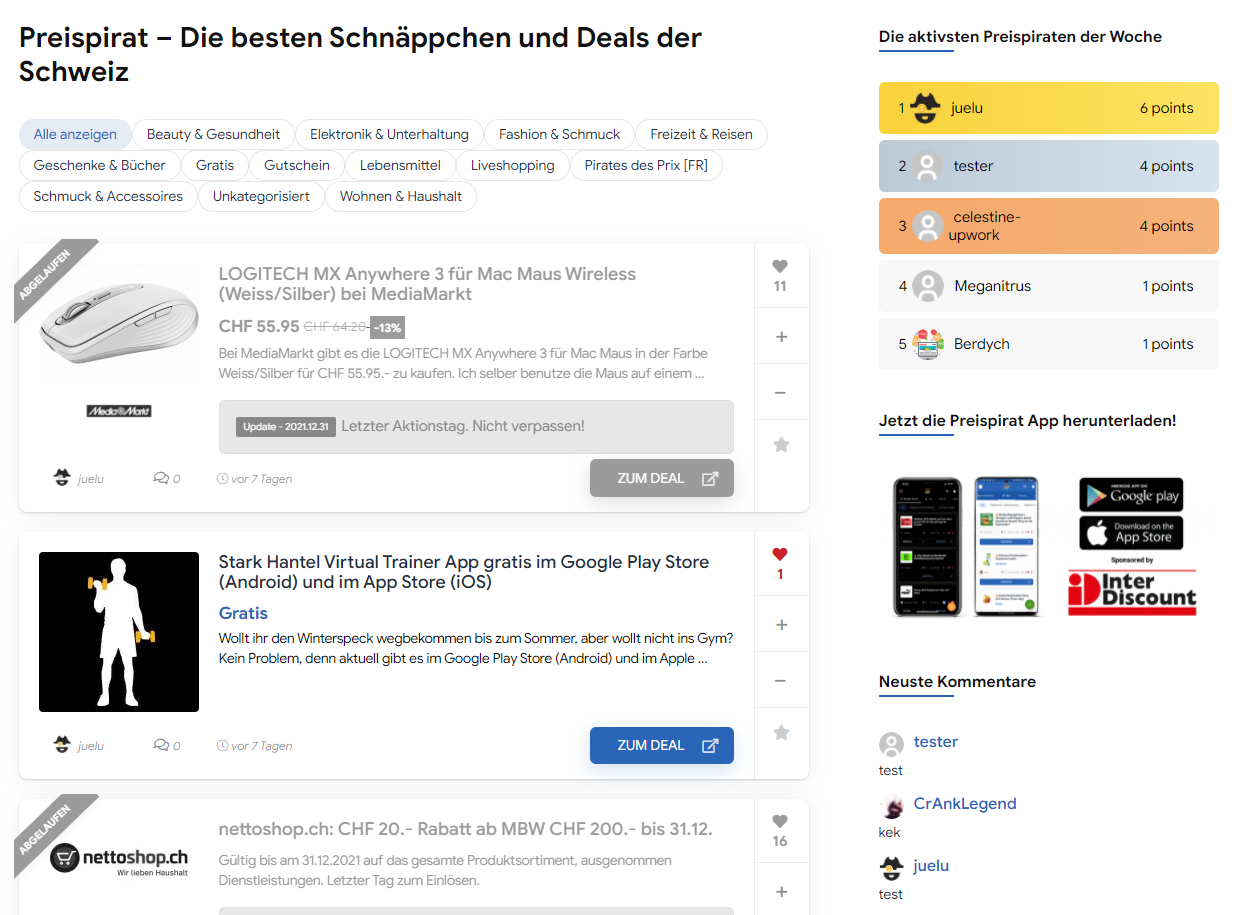Favorite the Logitech deal with star icon
Image resolution: width=1235 pixels, height=915 pixels.
click(781, 445)
